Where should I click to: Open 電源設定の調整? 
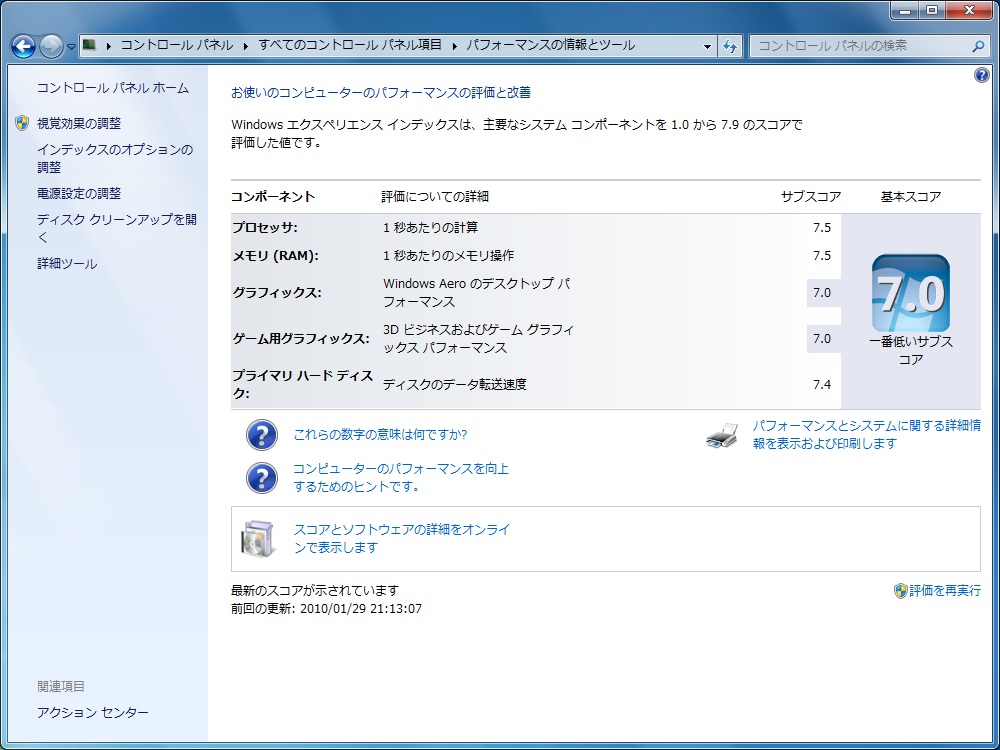click(x=79, y=193)
